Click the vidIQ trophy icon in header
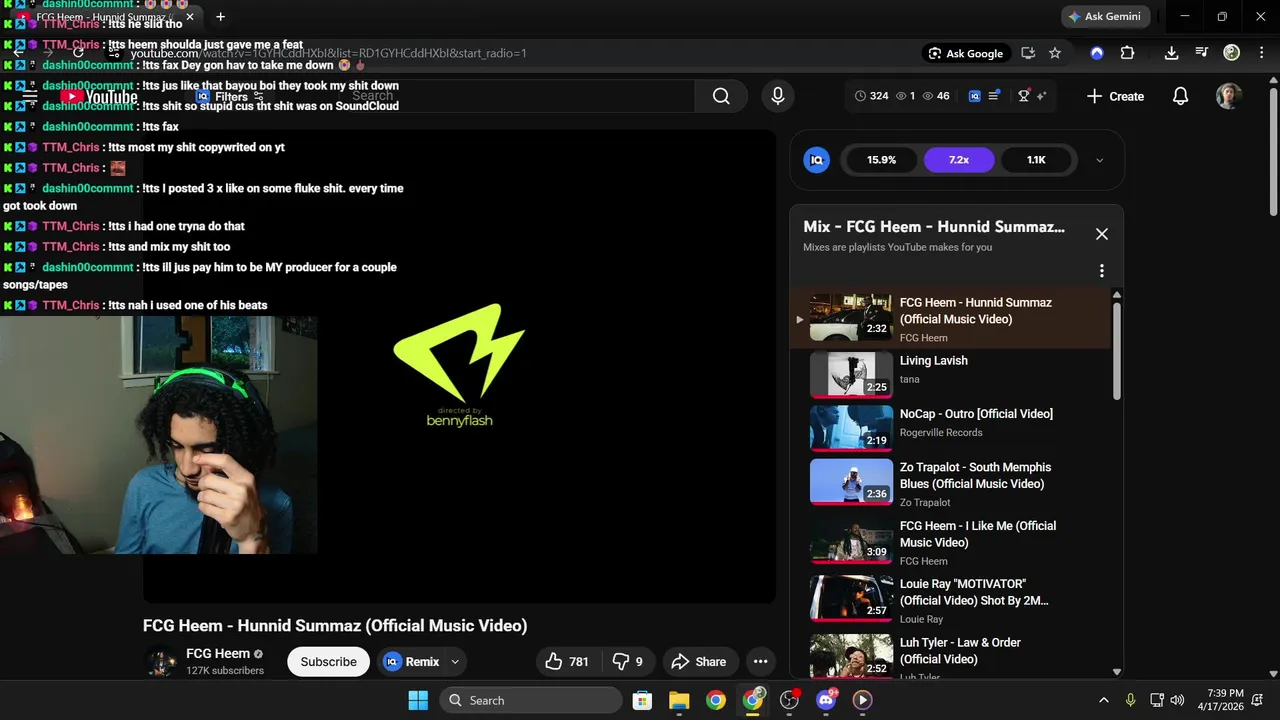Image resolution: width=1280 pixels, height=720 pixels. point(1024,96)
